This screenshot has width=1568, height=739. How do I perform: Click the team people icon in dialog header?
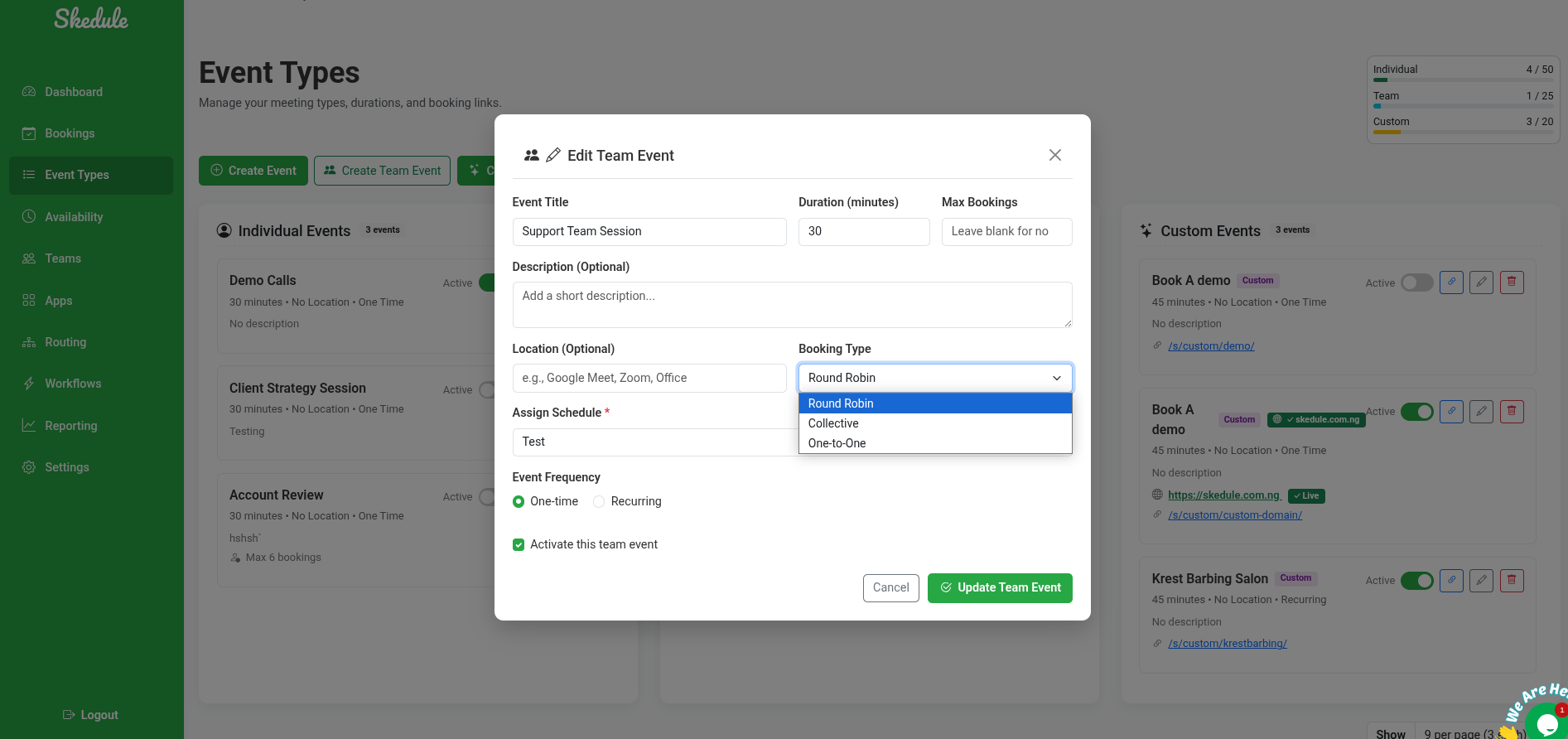[532, 155]
